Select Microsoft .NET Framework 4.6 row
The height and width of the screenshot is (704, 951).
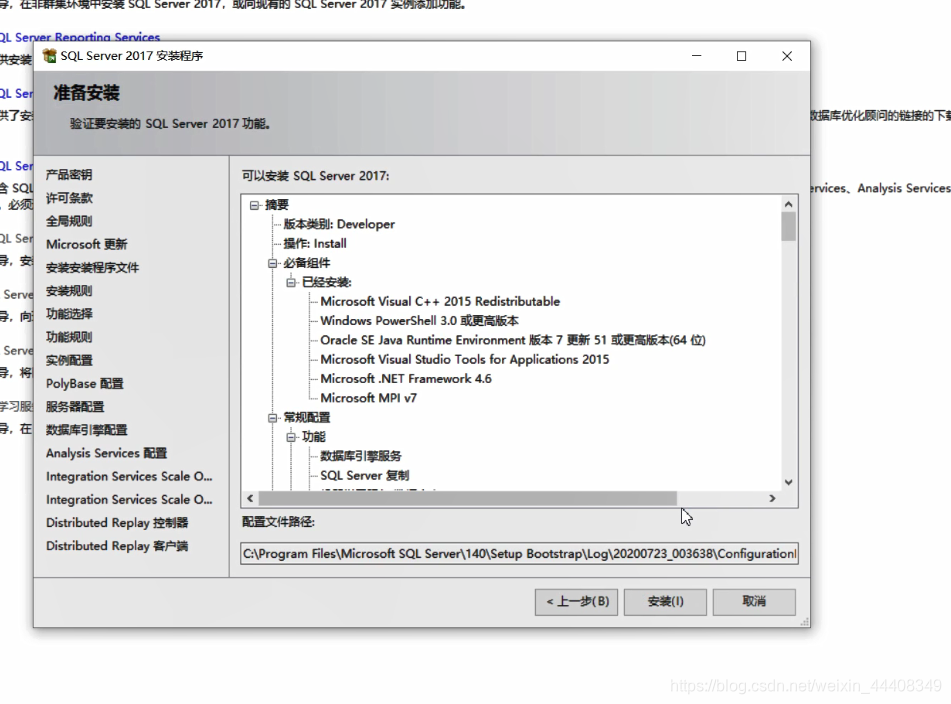(406, 379)
